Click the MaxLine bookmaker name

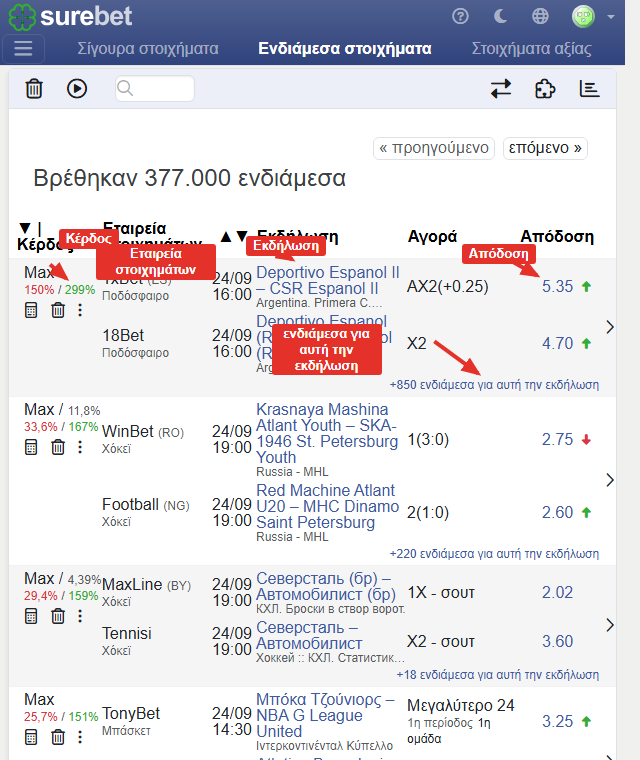132,585
